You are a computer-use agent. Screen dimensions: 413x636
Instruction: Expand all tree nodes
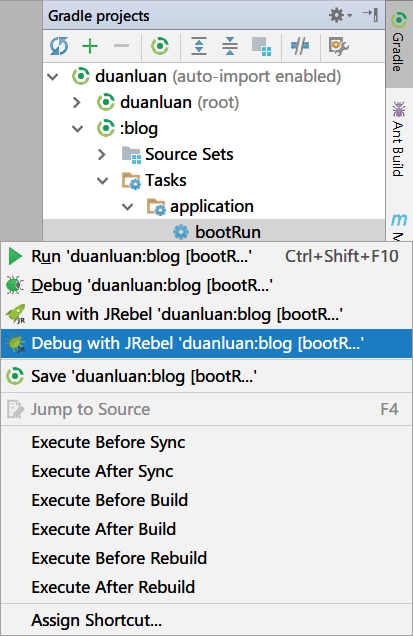pyautogui.click(x=199, y=46)
